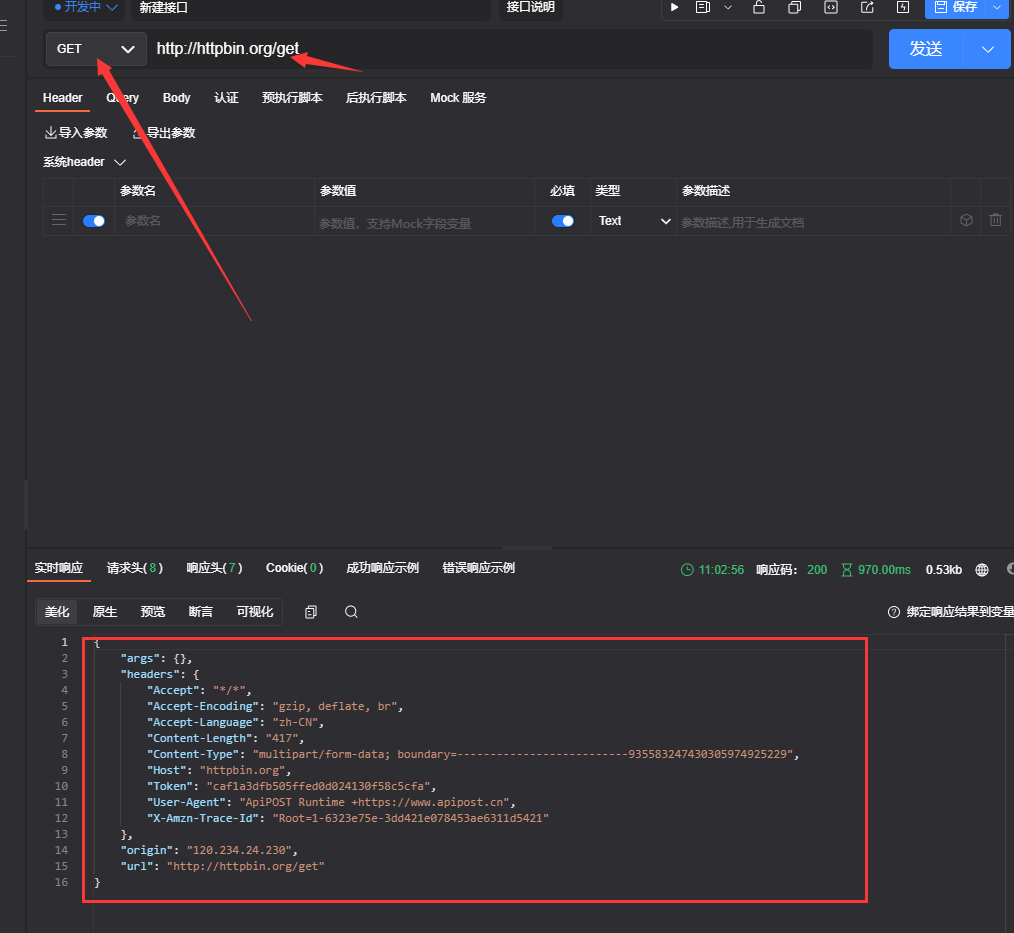This screenshot has width=1014, height=933.
Task: Open the GET request method dropdown
Action: pos(96,49)
